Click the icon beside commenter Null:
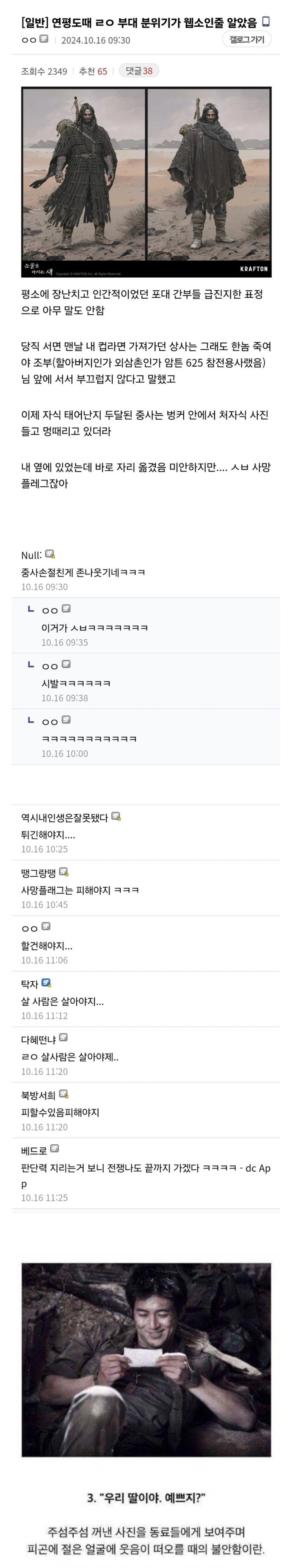 click(50, 554)
